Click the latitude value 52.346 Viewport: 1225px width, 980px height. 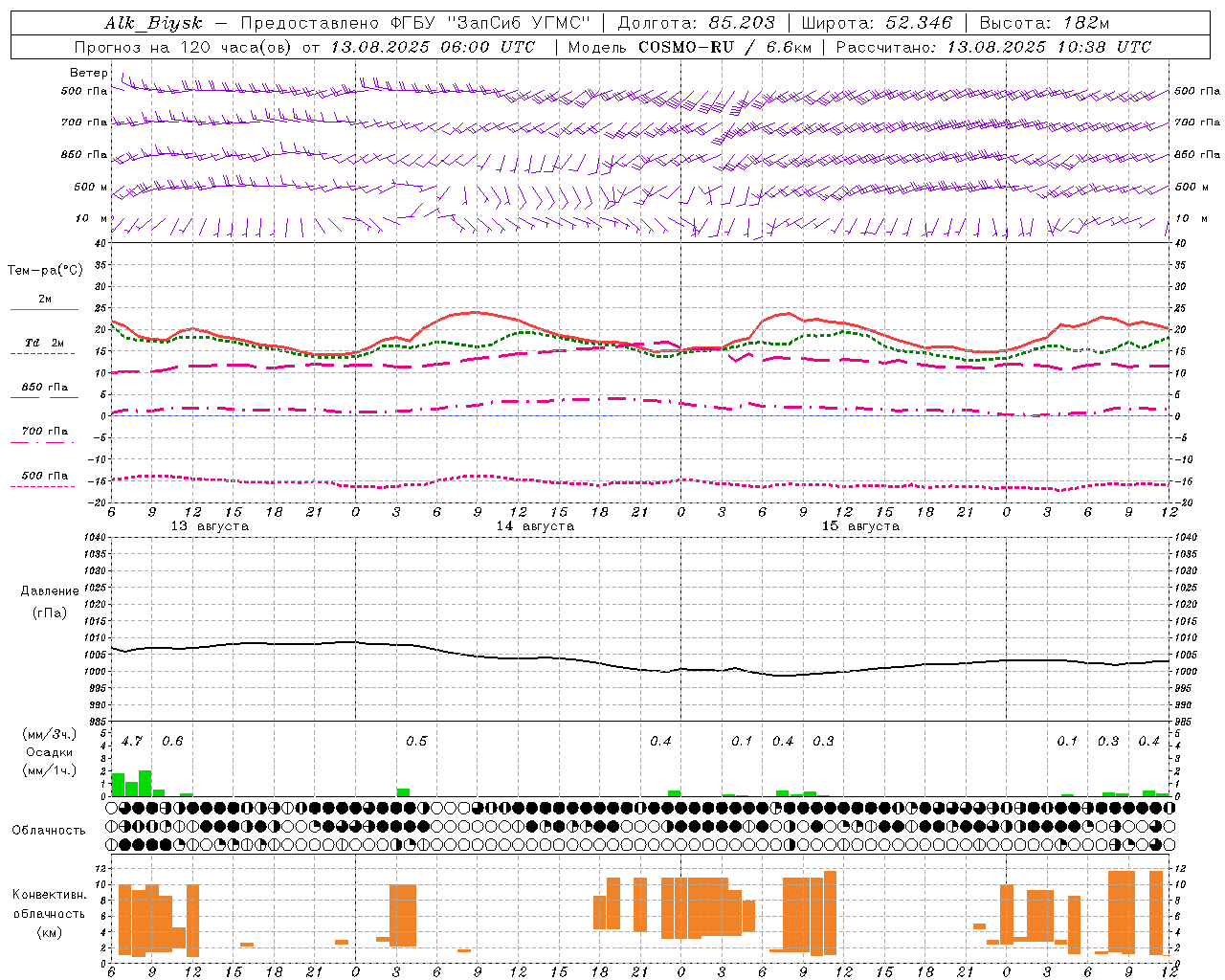pos(919,23)
